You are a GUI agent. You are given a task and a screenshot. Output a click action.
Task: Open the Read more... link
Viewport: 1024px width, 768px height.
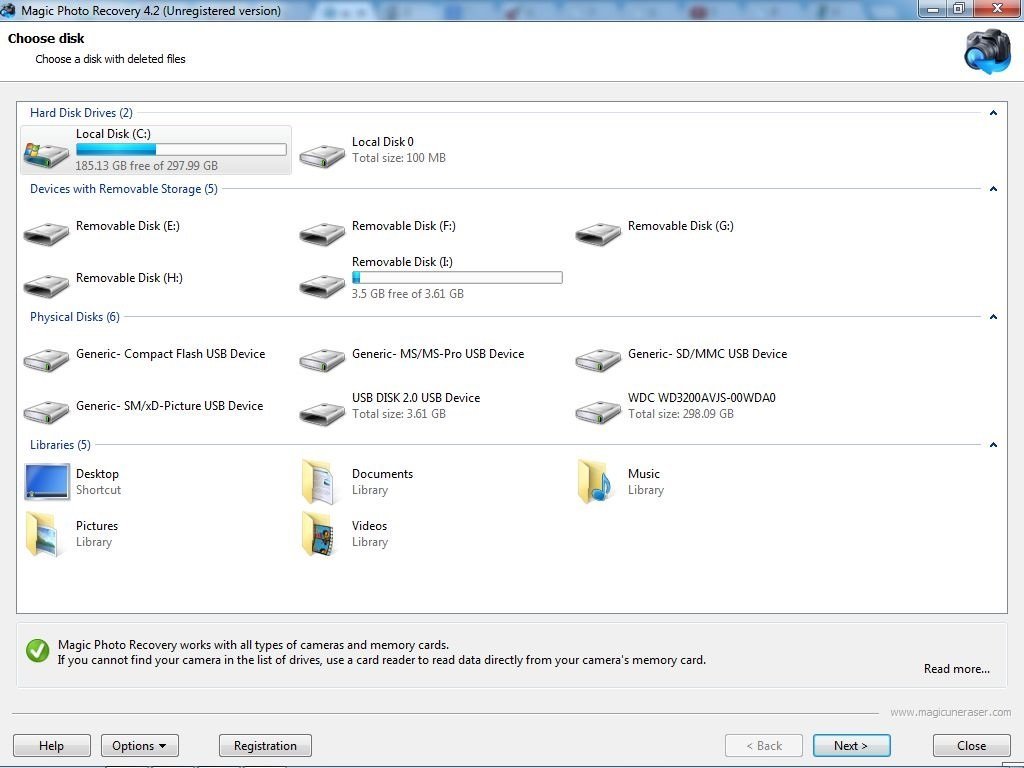click(x=957, y=669)
